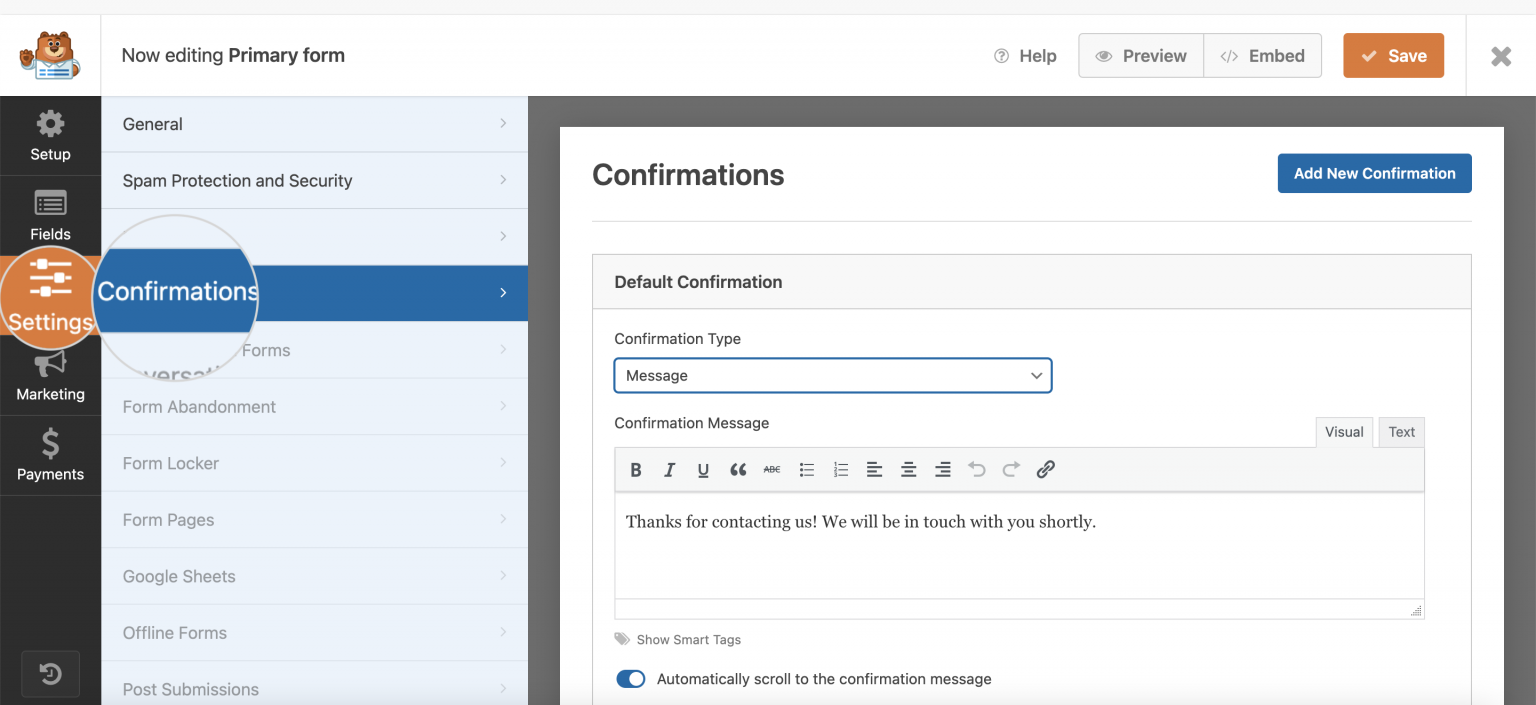Open Form Locker settings
Image resolution: width=1536 pixels, height=705 pixels.
[x=315, y=463]
